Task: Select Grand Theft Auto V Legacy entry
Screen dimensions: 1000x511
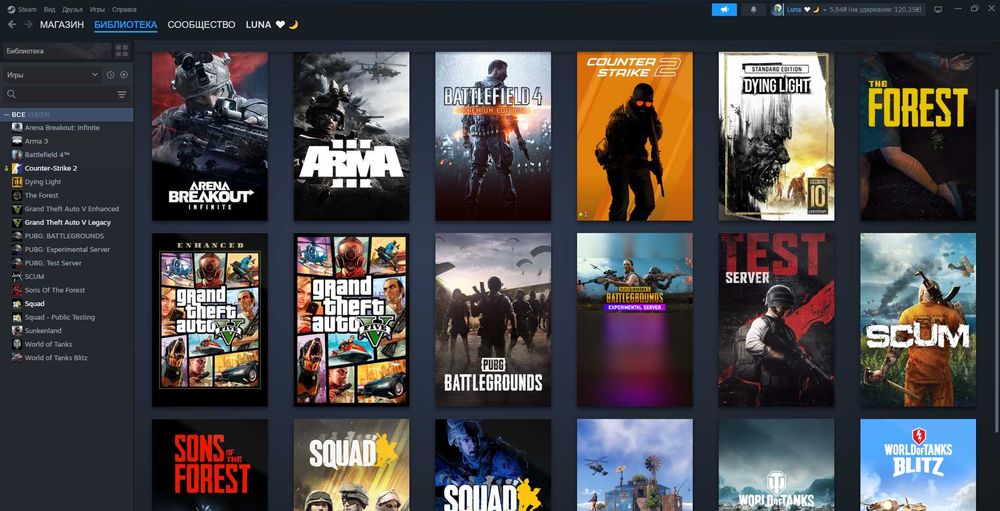Action: [68, 223]
